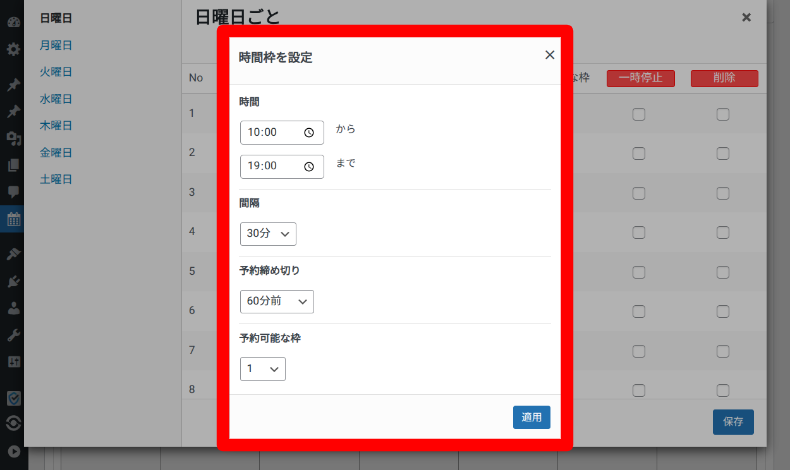Tick the 削除 checkbox in row 3

tap(723, 193)
